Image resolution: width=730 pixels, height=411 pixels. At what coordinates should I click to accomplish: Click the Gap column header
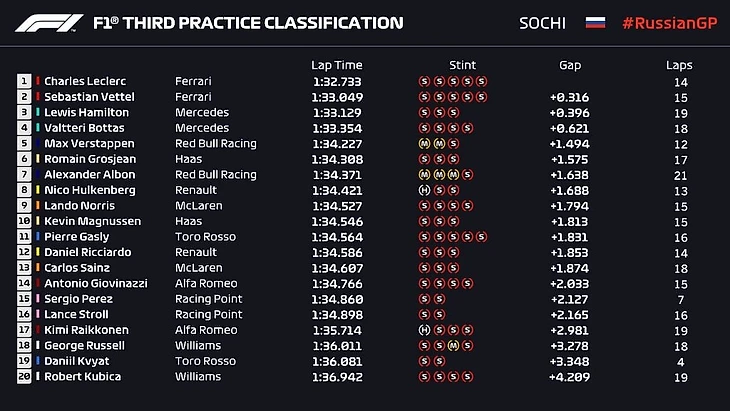coord(570,65)
